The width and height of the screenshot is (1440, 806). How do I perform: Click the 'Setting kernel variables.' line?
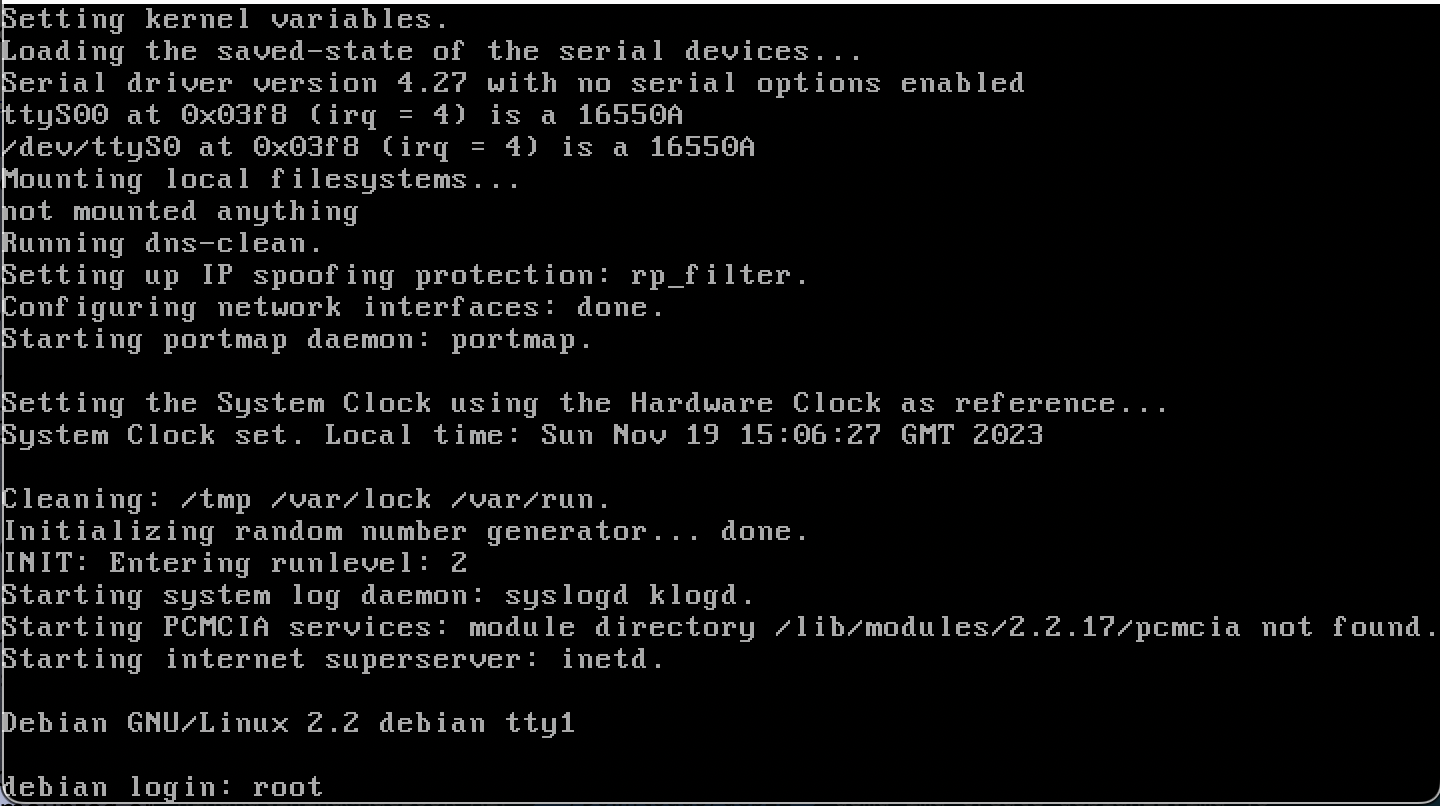(x=225, y=19)
